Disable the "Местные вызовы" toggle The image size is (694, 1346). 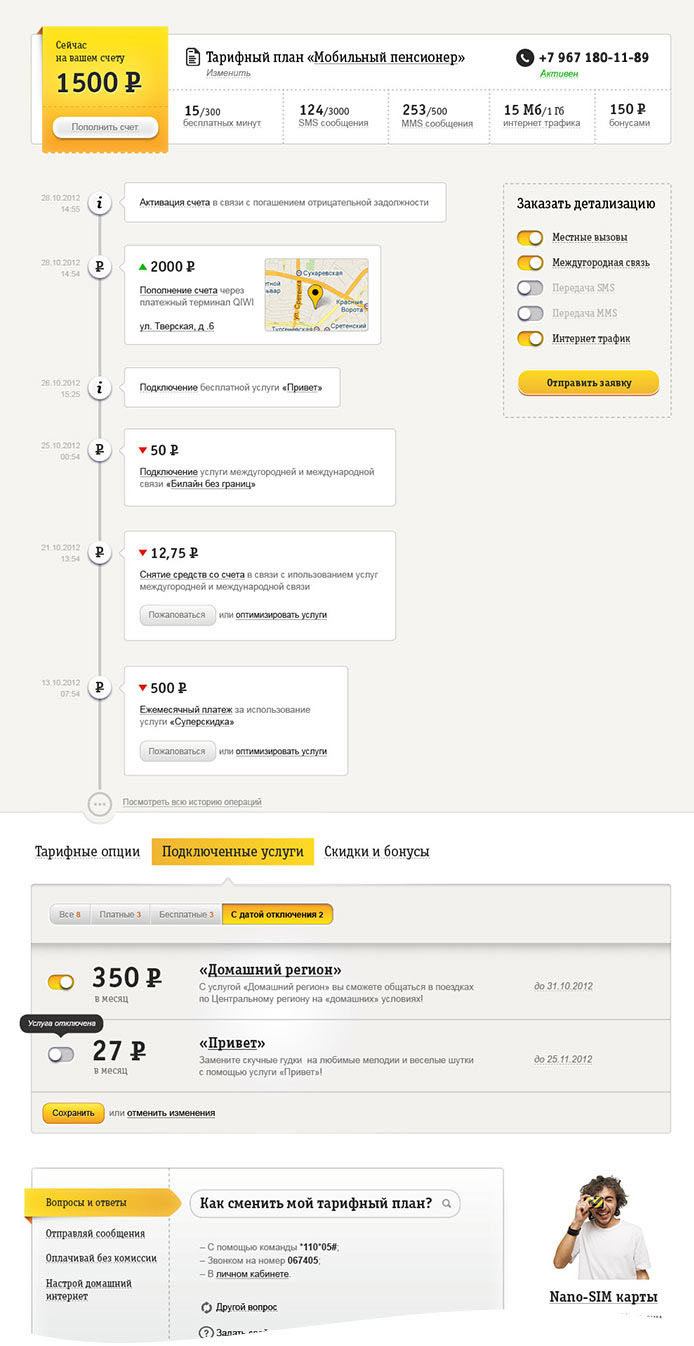click(530, 238)
